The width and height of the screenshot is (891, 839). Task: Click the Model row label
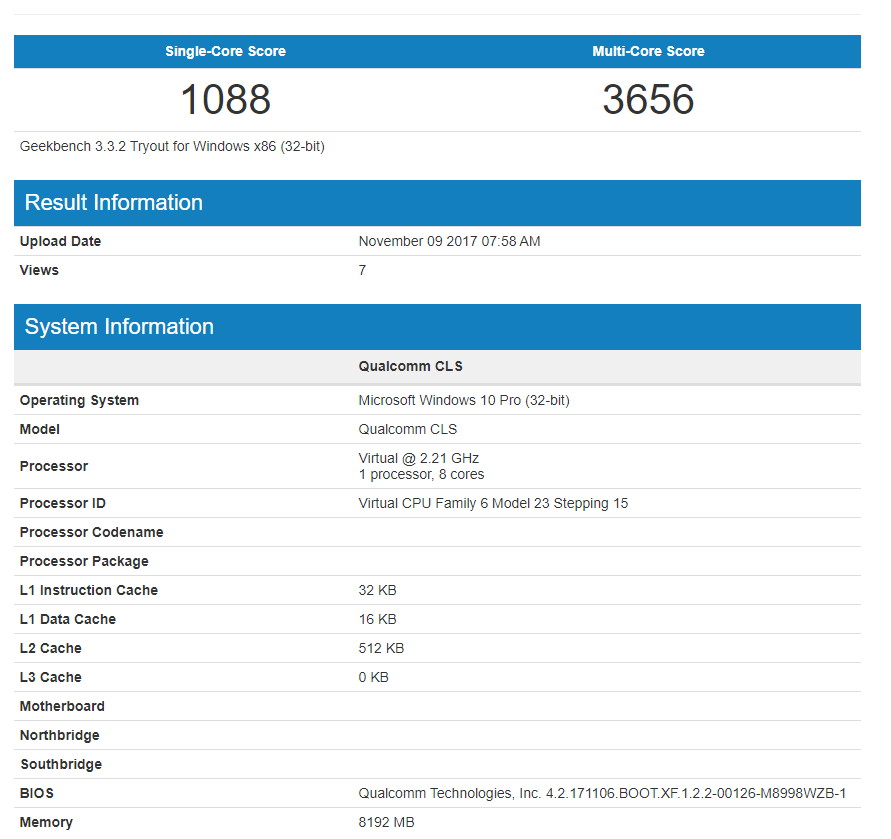pos(40,430)
